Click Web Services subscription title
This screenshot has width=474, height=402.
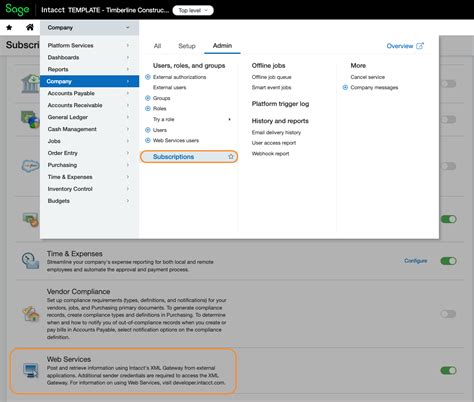(69, 359)
